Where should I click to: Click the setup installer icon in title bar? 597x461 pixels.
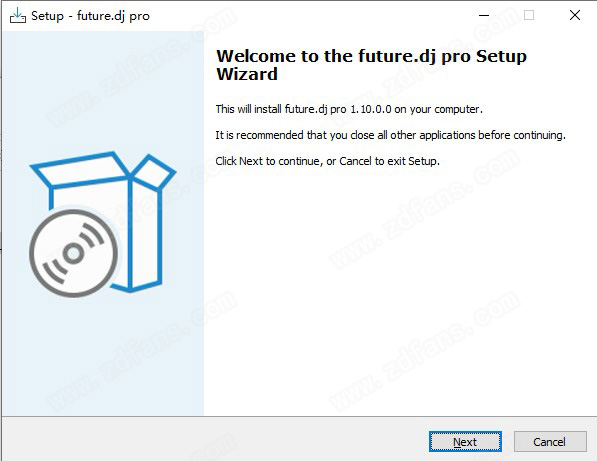[x=18, y=16]
